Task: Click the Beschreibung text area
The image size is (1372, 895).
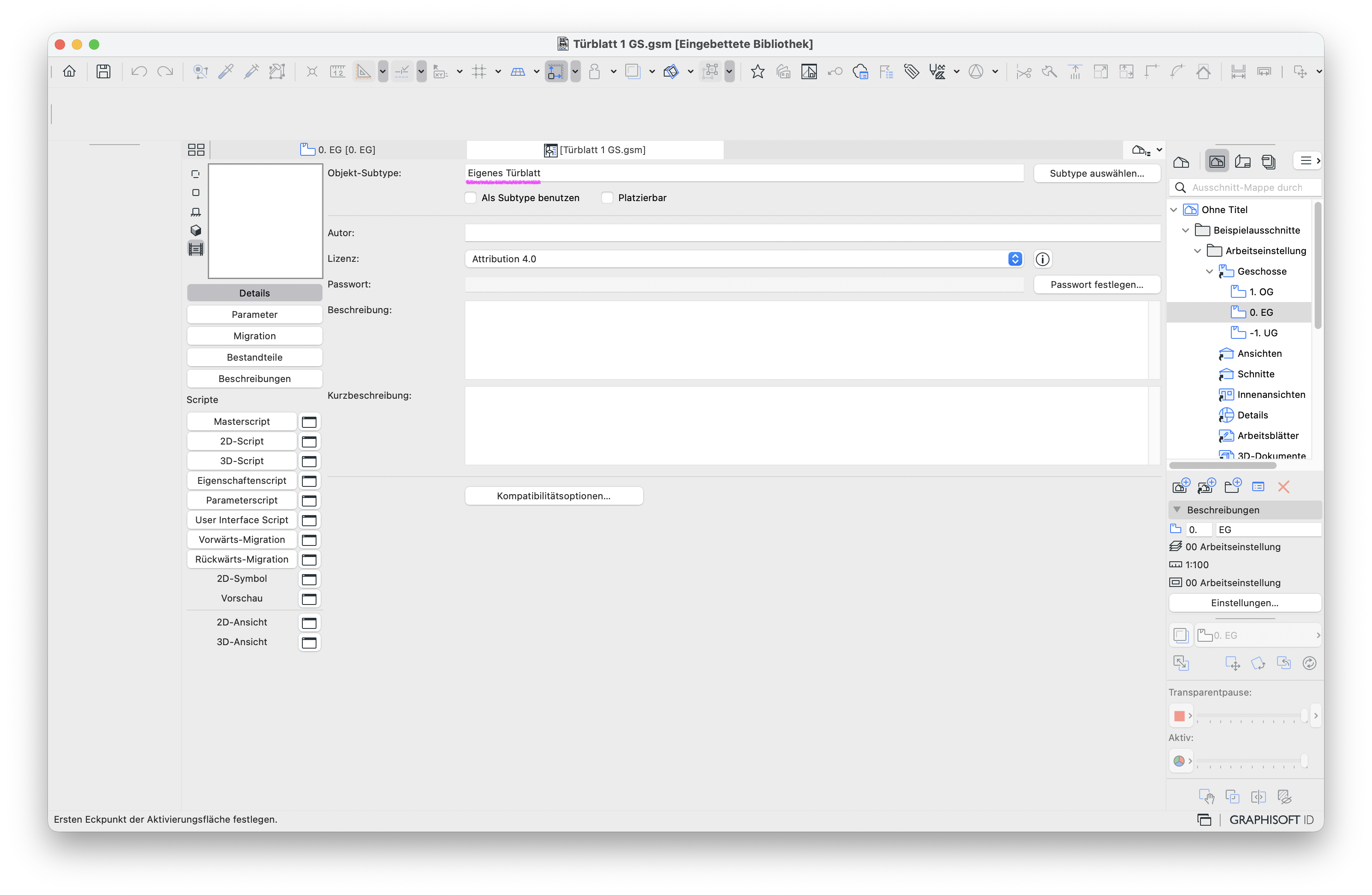Action: 807,340
